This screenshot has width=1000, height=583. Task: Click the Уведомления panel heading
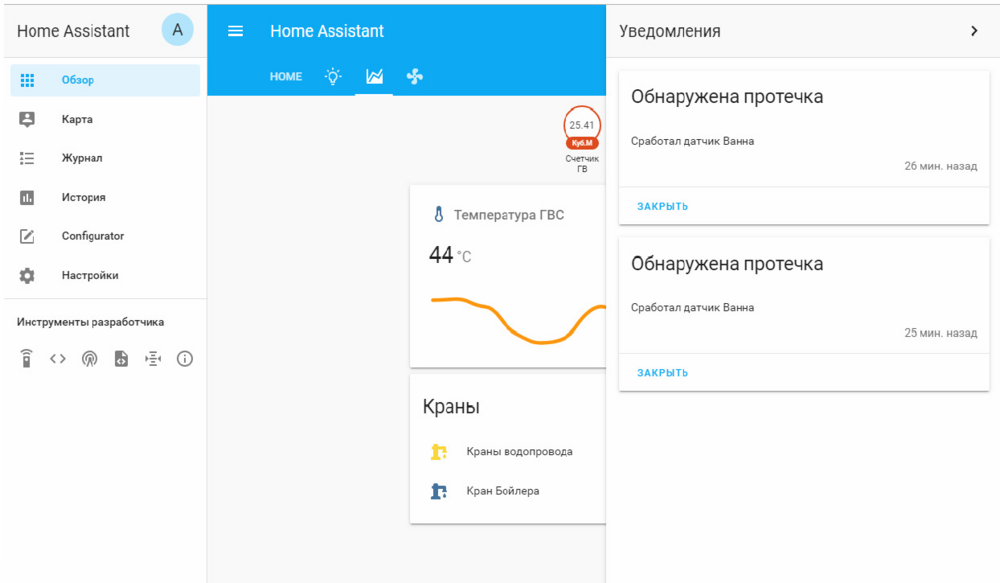point(670,31)
